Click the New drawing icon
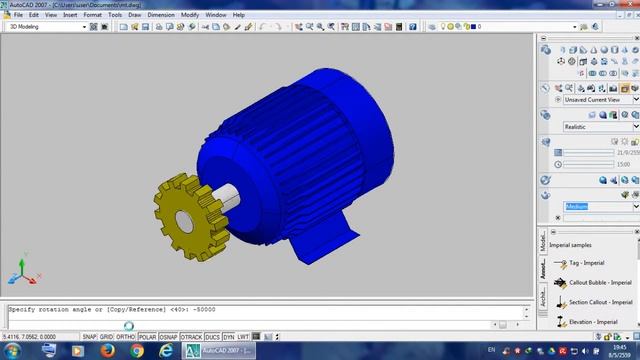Image resolution: width=640 pixels, height=360 pixels. 123,27
